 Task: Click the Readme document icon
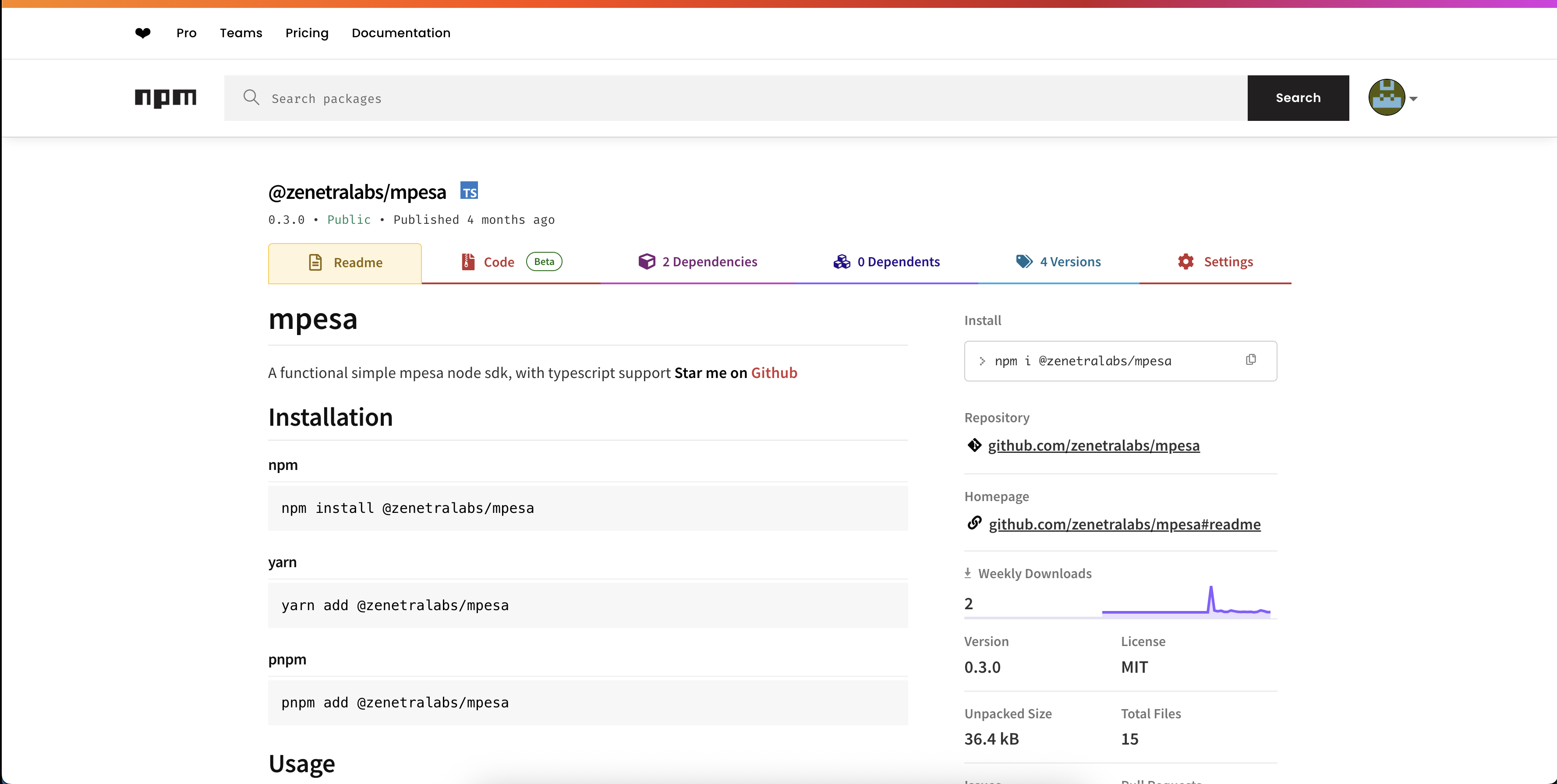coord(315,262)
